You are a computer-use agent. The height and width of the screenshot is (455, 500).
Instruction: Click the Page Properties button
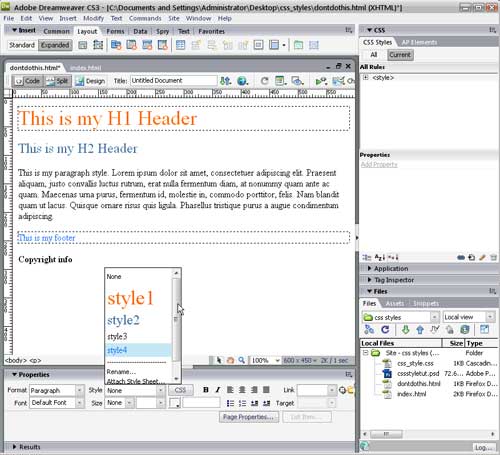pyautogui.click(x=249, y=417)
